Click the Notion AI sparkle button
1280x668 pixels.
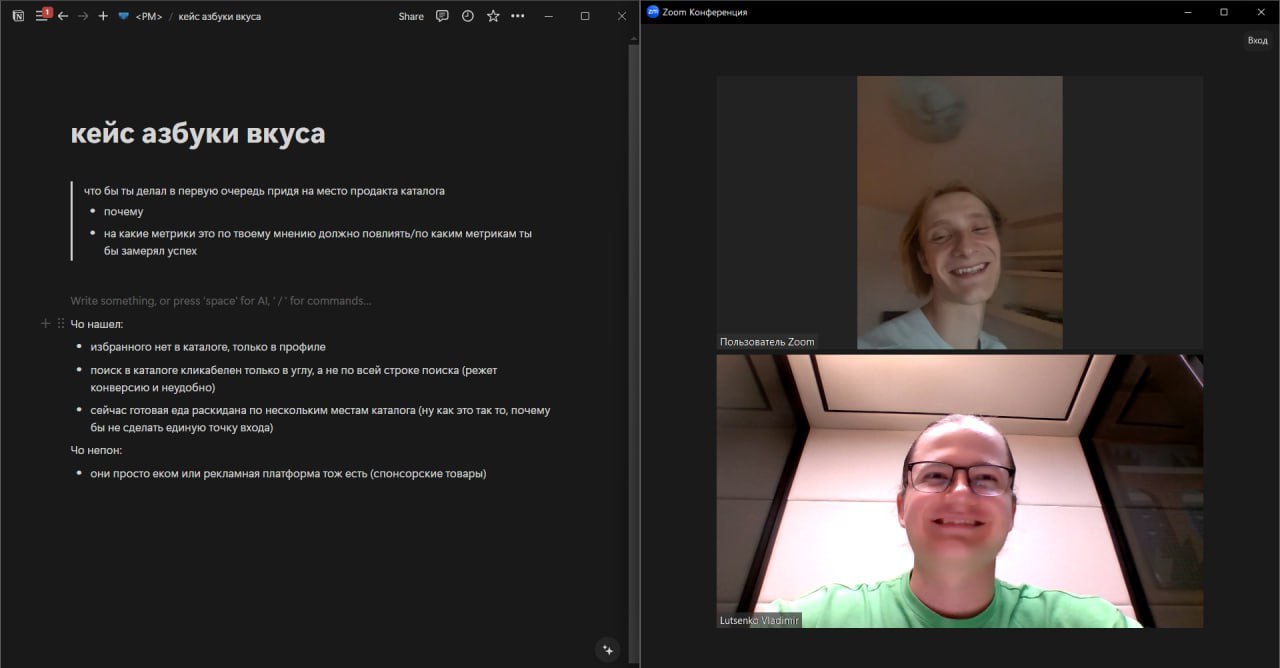click(x=607, y=650)
